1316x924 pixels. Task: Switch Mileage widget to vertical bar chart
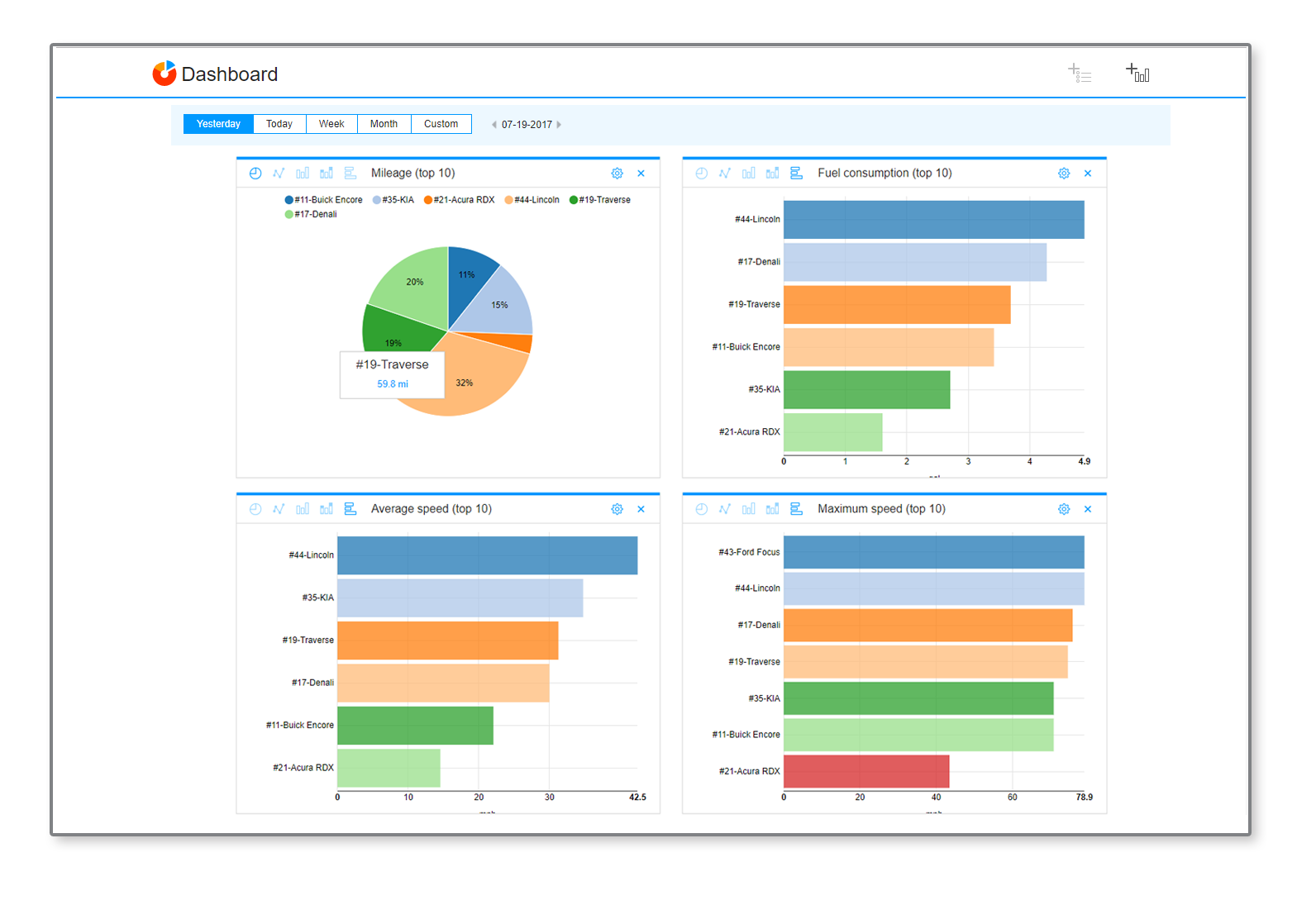303,174
